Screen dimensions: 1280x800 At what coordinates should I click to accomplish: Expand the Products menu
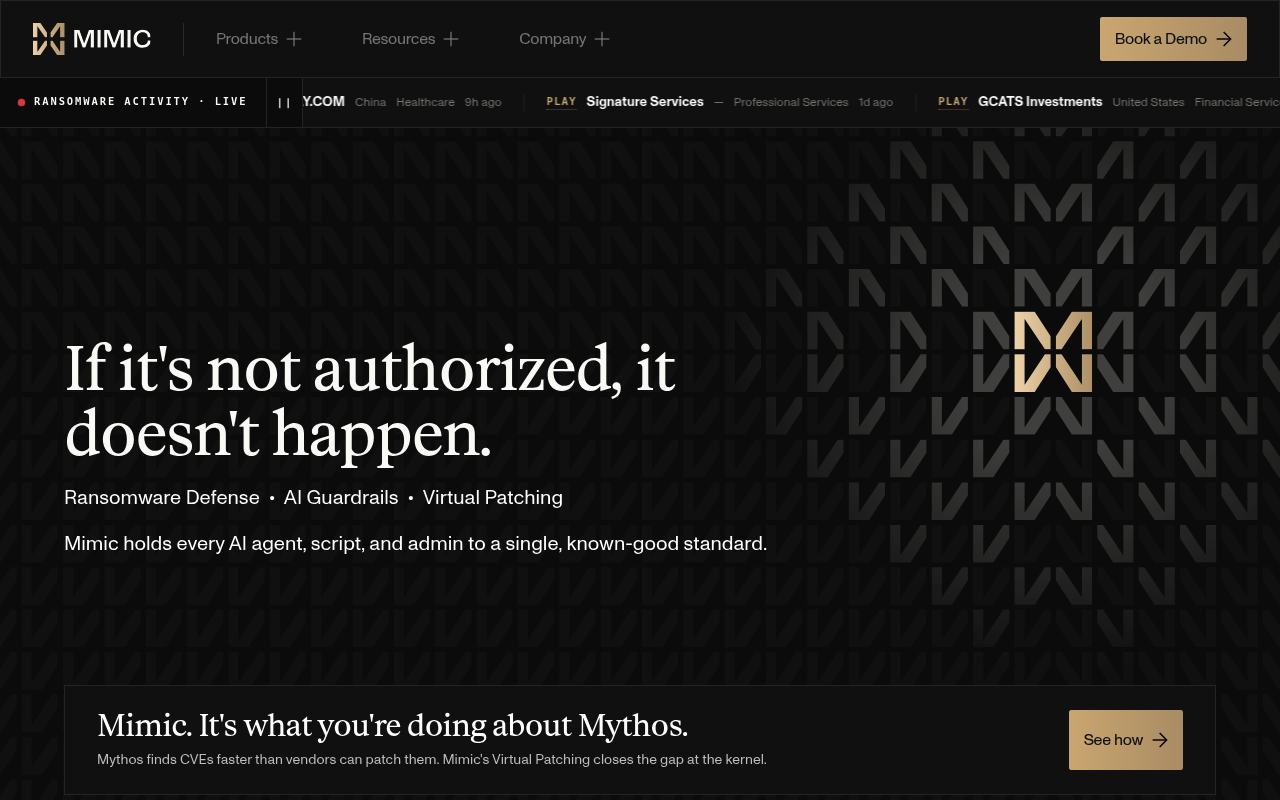pyautogui.click(x=259, y=39)
